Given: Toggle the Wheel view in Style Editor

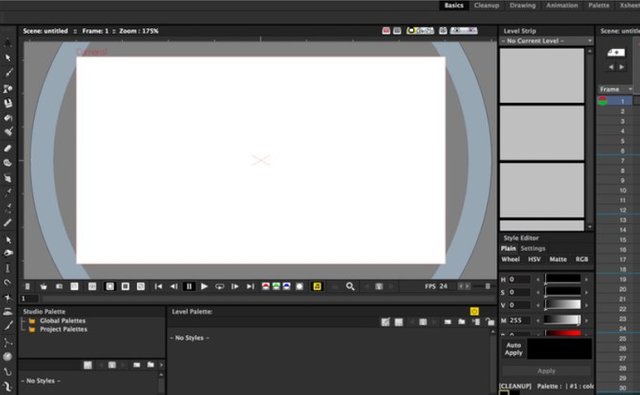Looking at the screenshot, I should pyautogui.click(x=510, y=259).
